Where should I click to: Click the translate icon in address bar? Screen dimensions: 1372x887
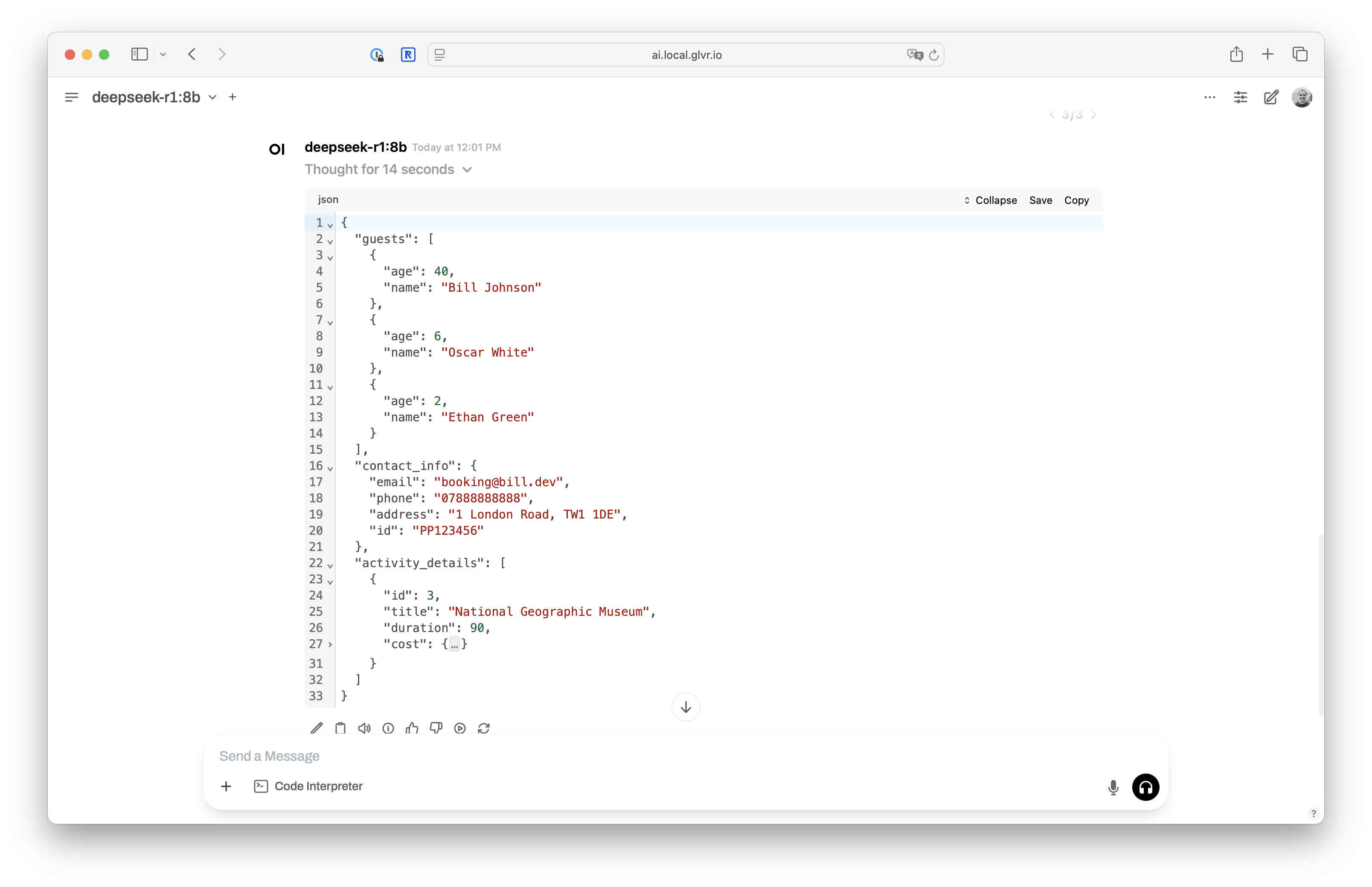tap(915, 55)
